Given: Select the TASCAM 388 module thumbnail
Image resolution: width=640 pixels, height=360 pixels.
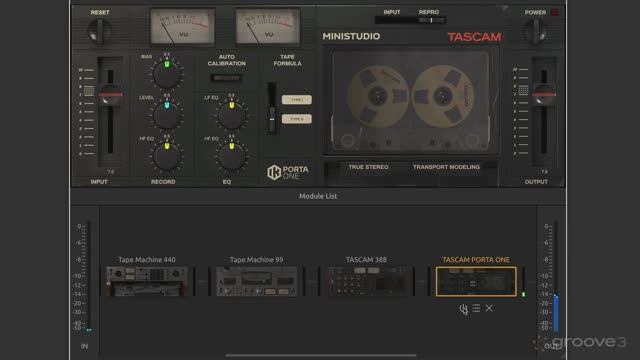Looking at the screenshot, I should [367, 281].
